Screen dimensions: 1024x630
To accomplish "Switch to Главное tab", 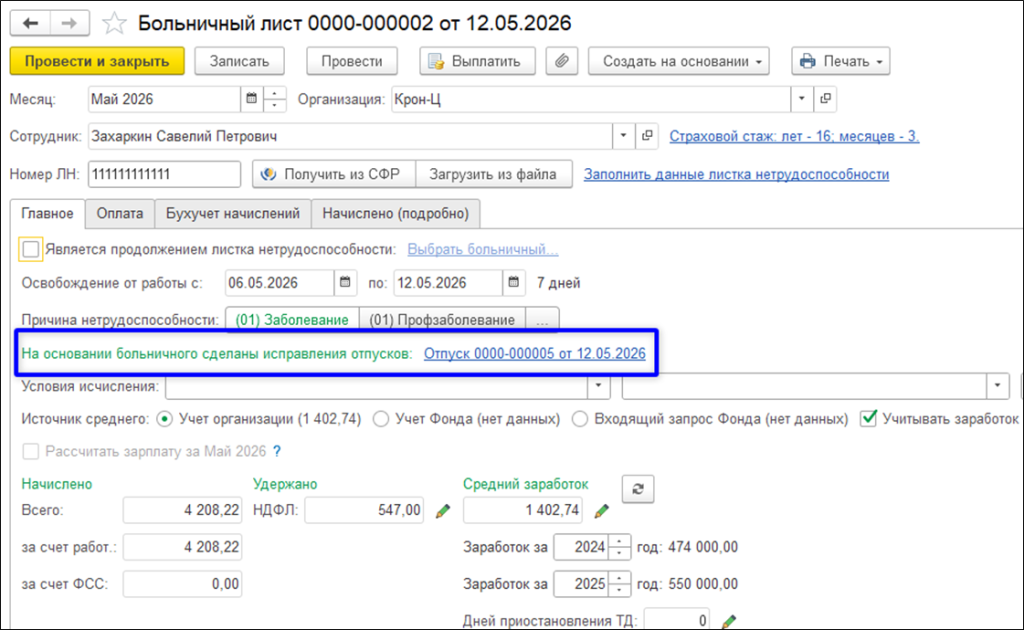I will pyautogui.click(x=47, y=213).
